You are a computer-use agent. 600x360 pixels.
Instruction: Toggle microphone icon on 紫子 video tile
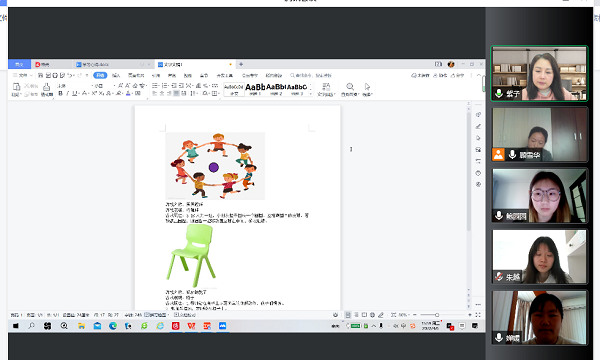[499, 93]
